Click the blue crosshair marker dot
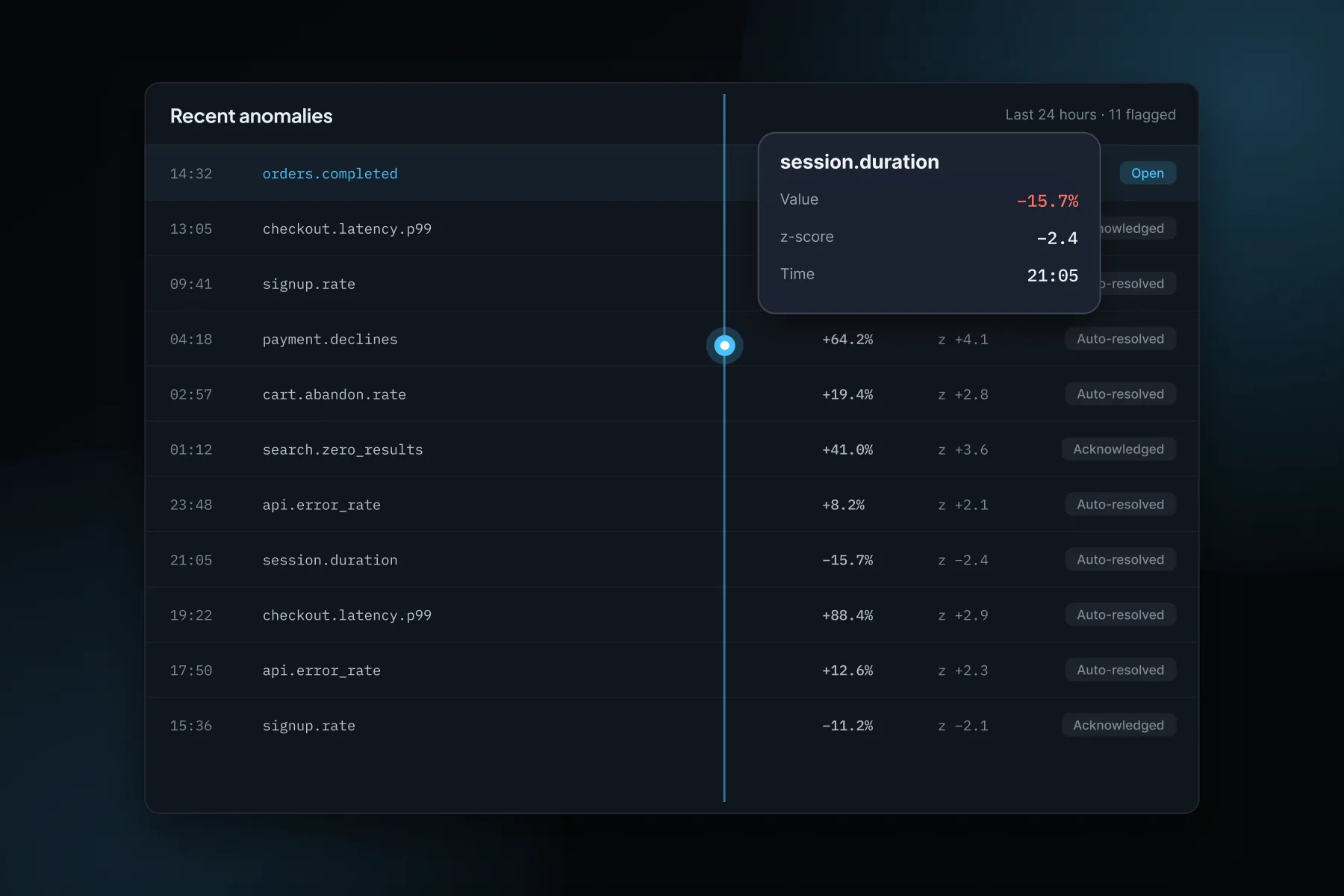Viewport: 1344px width, 896px height. (724, 346)
